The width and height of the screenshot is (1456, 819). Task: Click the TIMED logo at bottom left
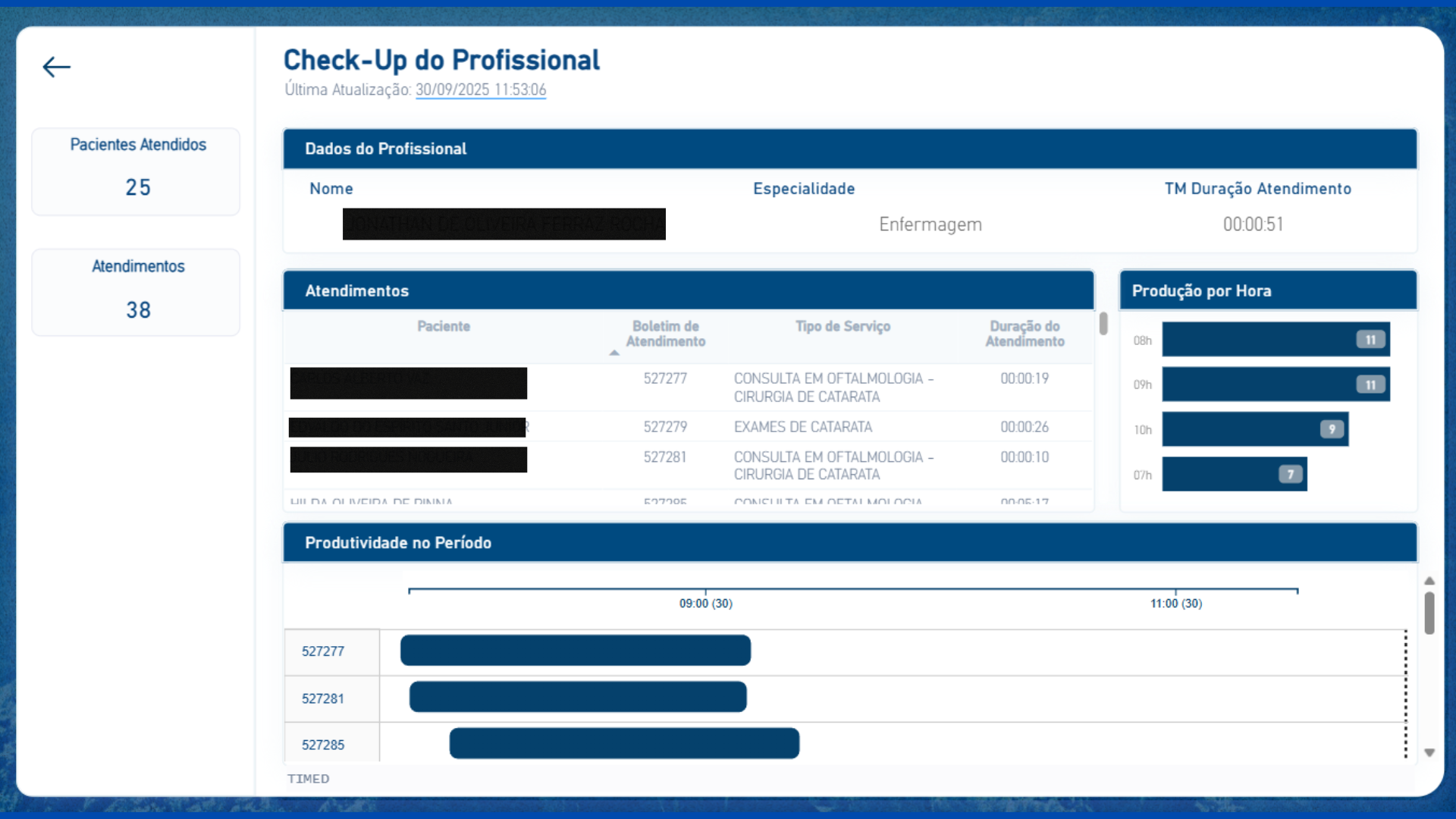tap(308, 779)
